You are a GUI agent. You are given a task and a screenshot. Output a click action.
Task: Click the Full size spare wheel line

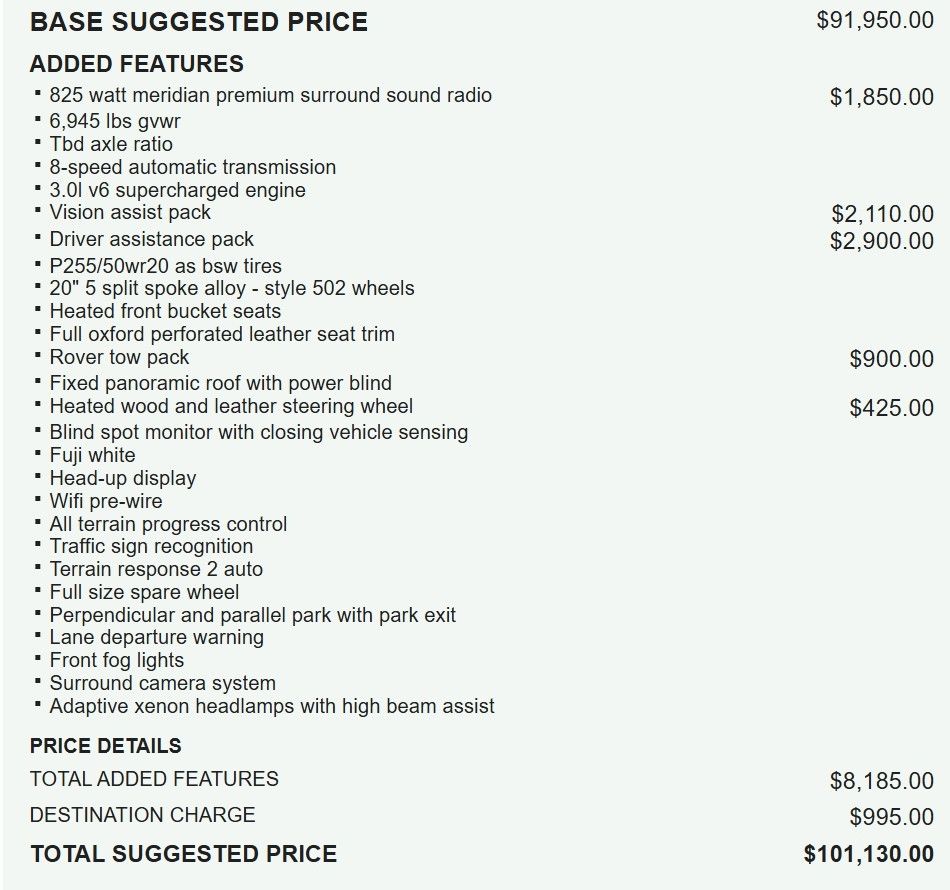(x=130, y=592)
